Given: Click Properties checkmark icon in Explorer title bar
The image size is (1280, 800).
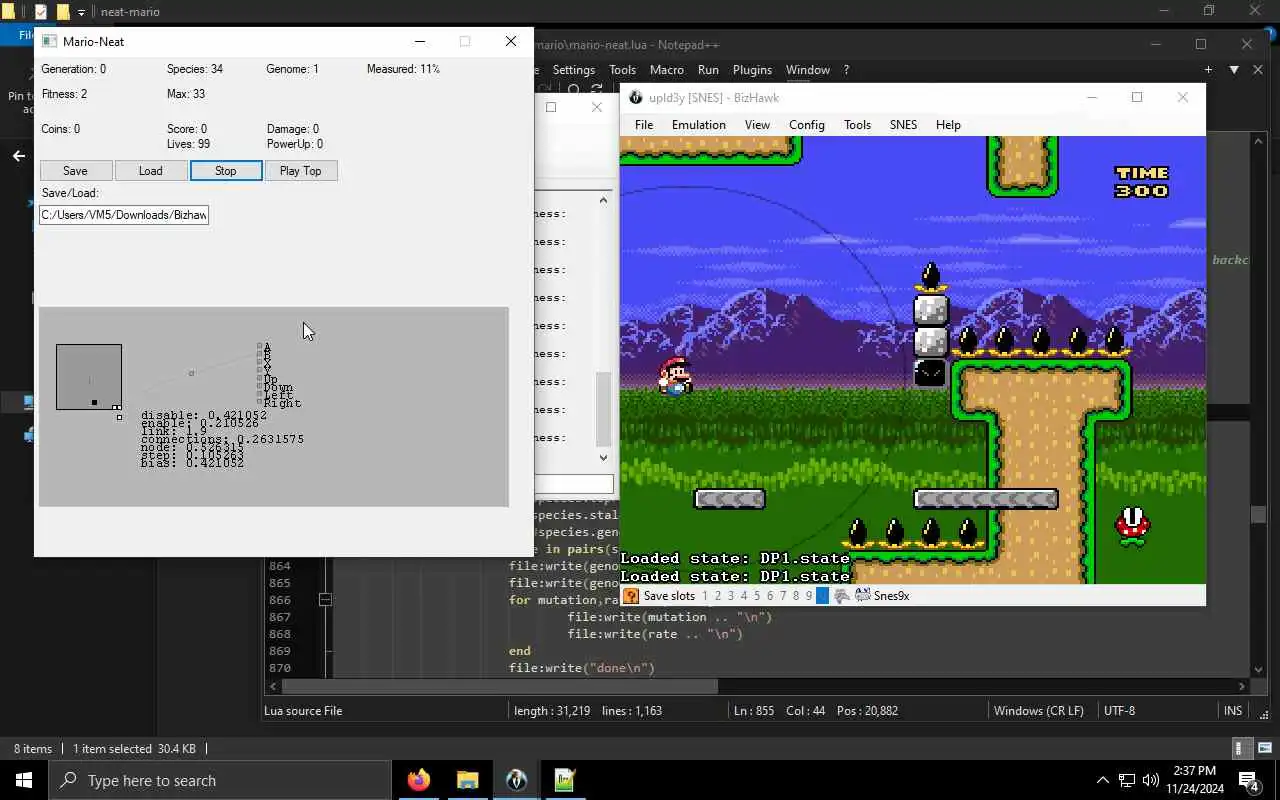Looking at the screenshot, I should [x=41, y=12].
